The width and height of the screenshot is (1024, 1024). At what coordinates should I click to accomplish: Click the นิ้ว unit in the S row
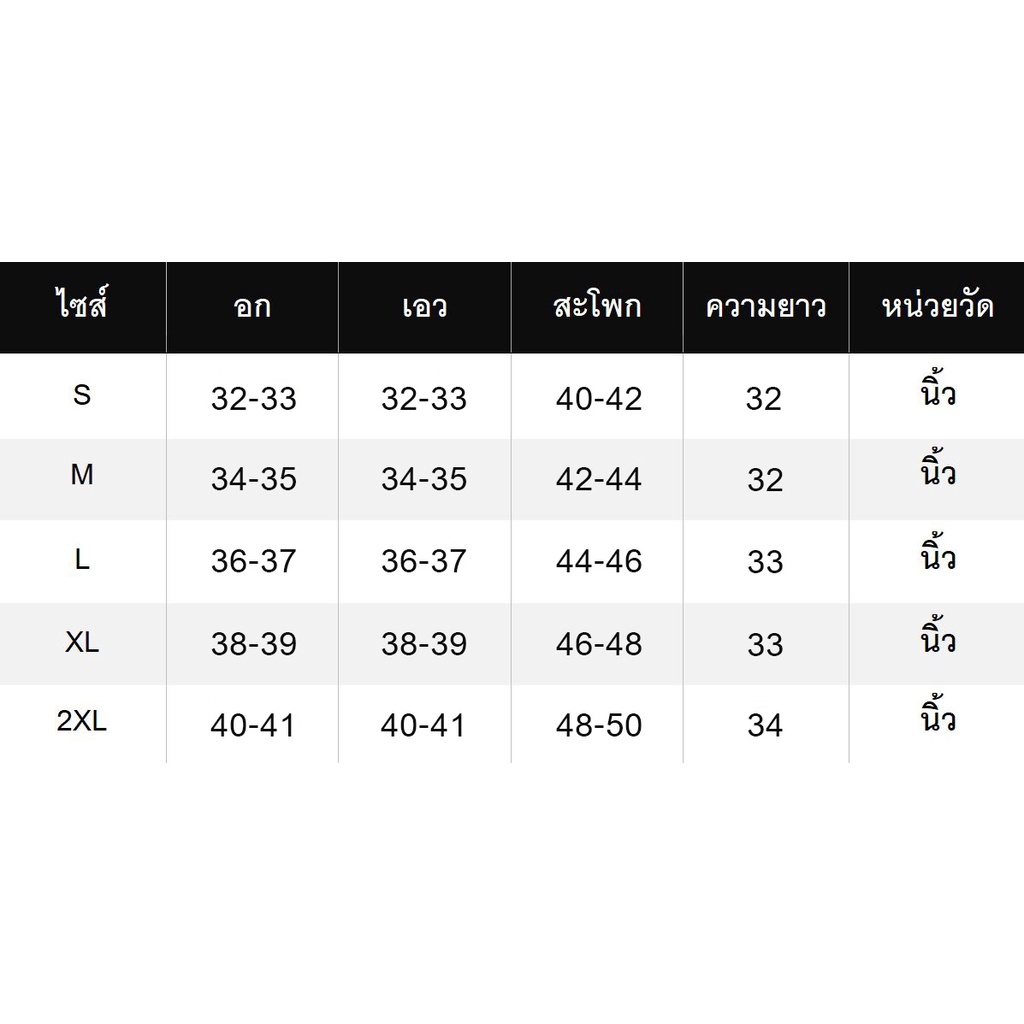pos(938,390)
